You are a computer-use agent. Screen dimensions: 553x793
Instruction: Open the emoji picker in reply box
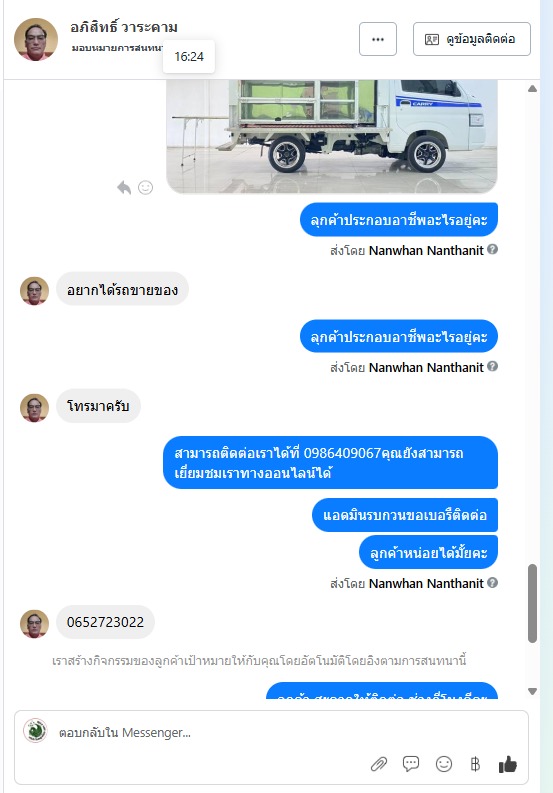[444, 764]
